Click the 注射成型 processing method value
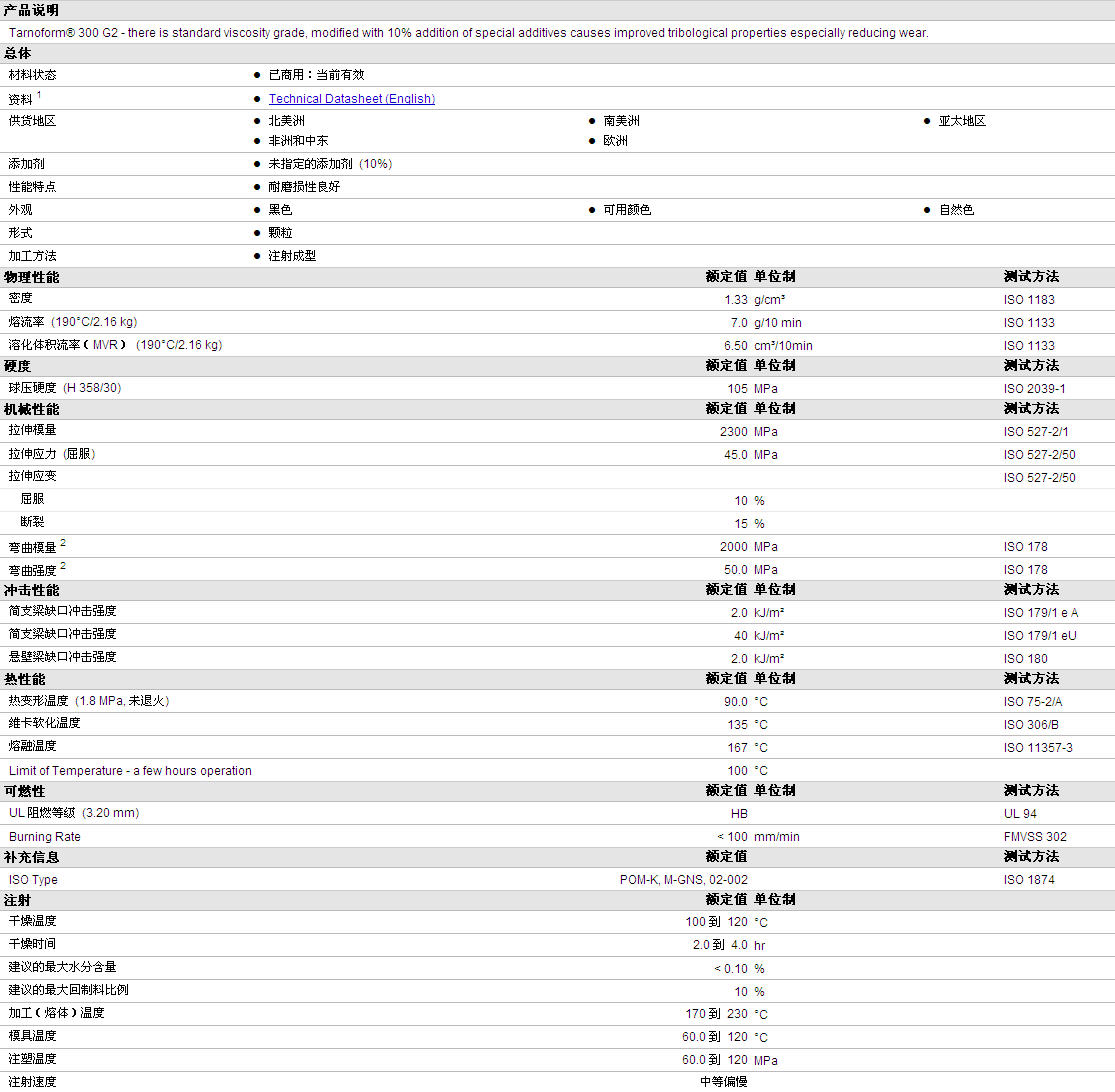Screen dimensions: 1115x1092 [292, 256]
